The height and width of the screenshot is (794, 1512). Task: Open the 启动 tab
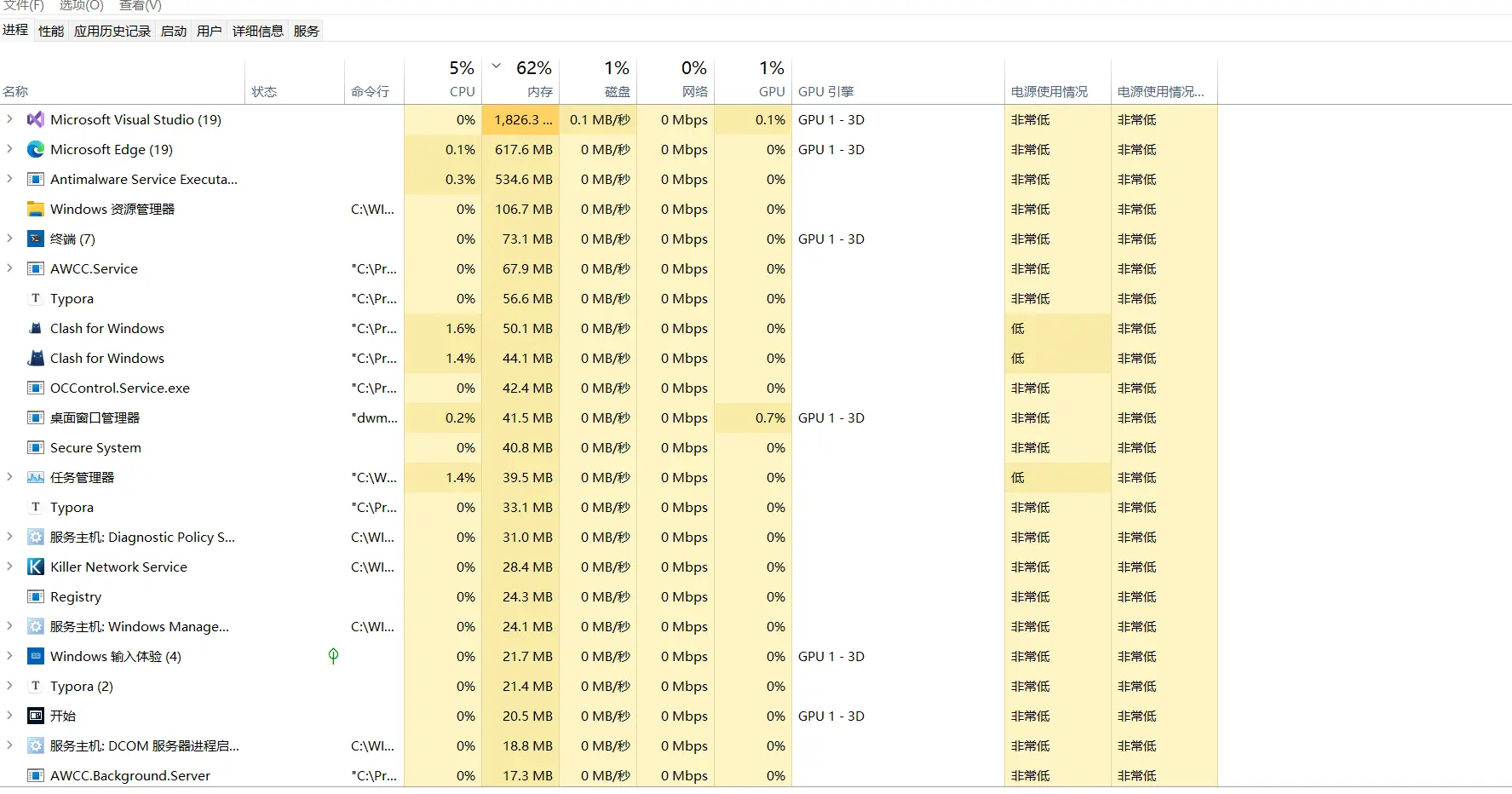click(x=174, y=32)
